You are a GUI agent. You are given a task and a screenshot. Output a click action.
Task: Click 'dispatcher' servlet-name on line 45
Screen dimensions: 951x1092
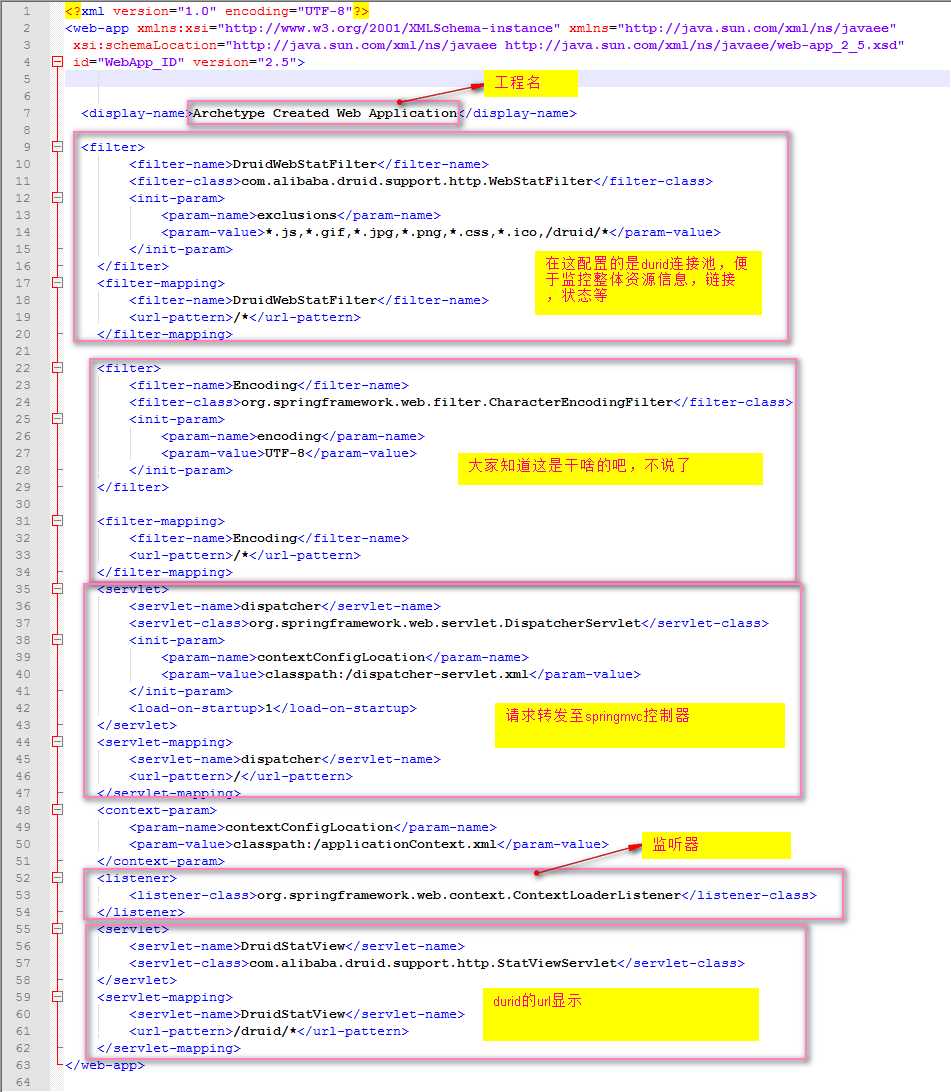281,758
